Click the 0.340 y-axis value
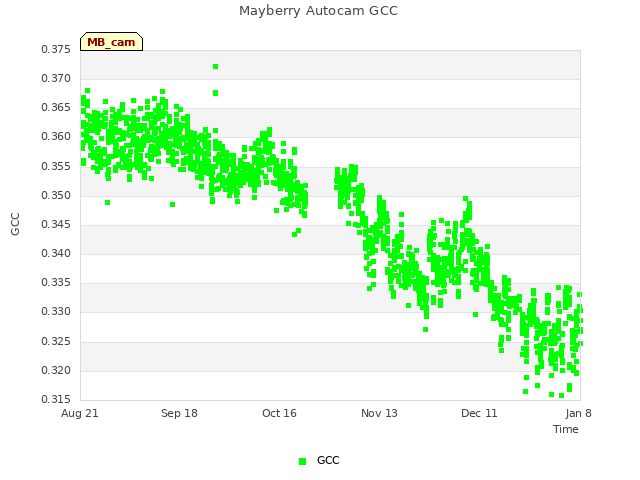Screen dimensions: 640x480 coord(56,253)
